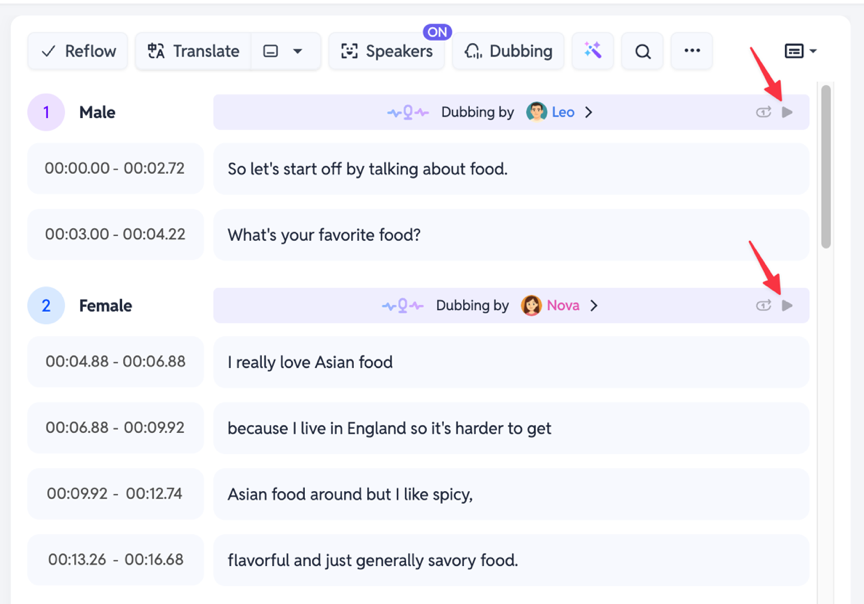Edit subtitle "So let's start off by talking about food."
This screenshot has height=604, width=864.
(511, 169)
